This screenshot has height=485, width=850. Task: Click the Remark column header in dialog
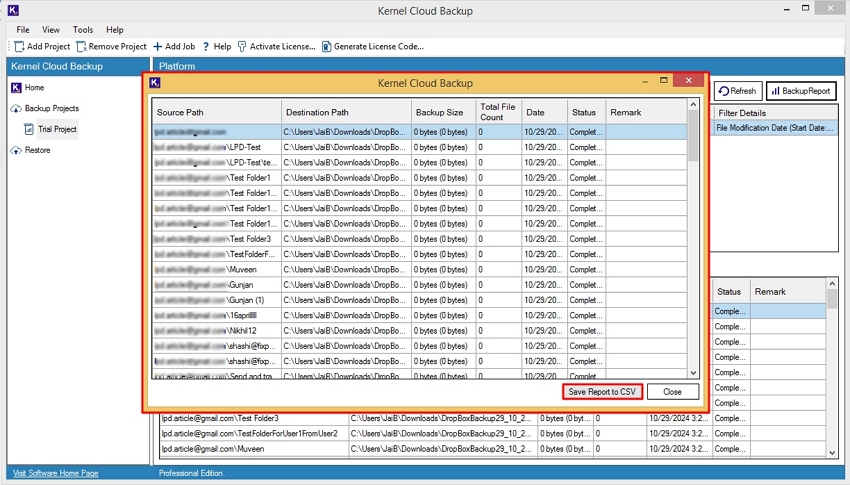[646, 112]
